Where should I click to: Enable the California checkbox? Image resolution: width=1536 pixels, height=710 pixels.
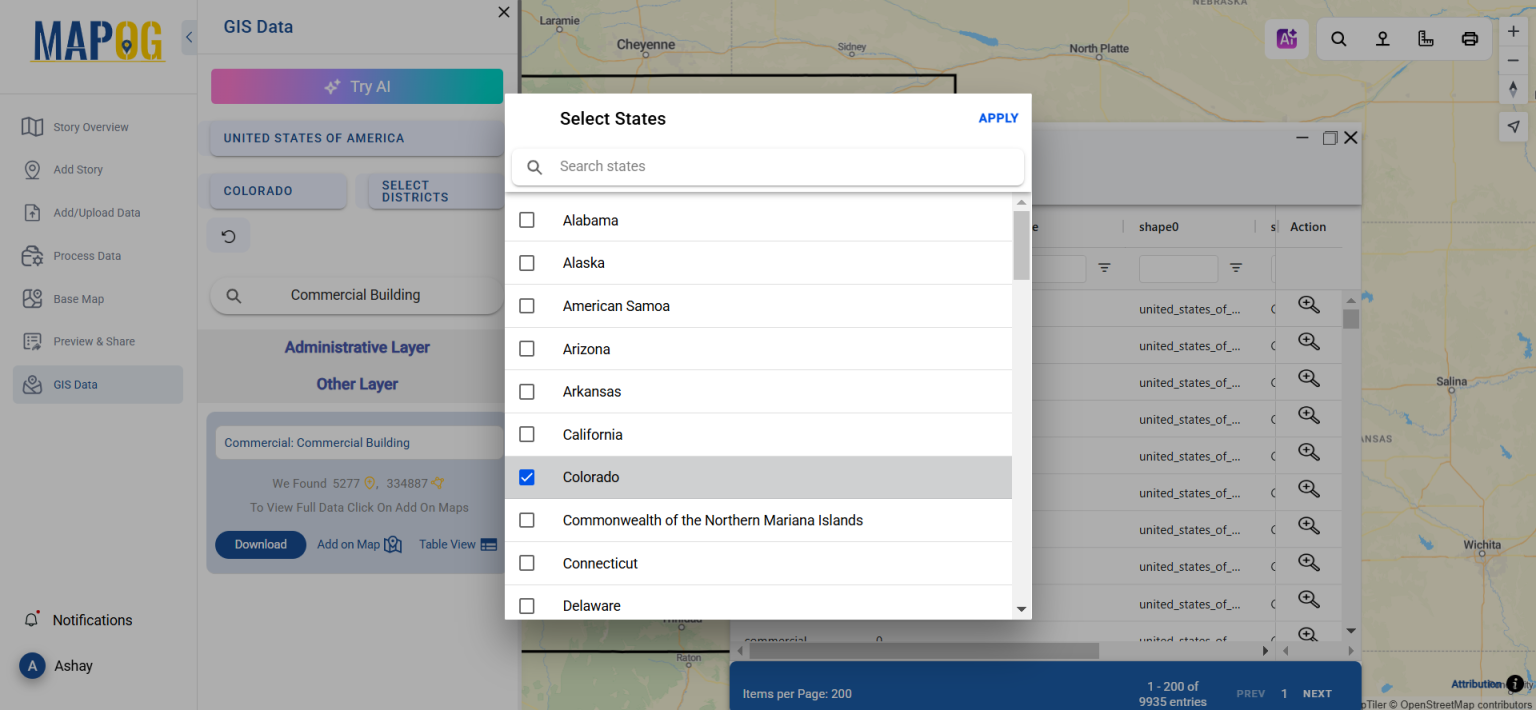(527, 434)
